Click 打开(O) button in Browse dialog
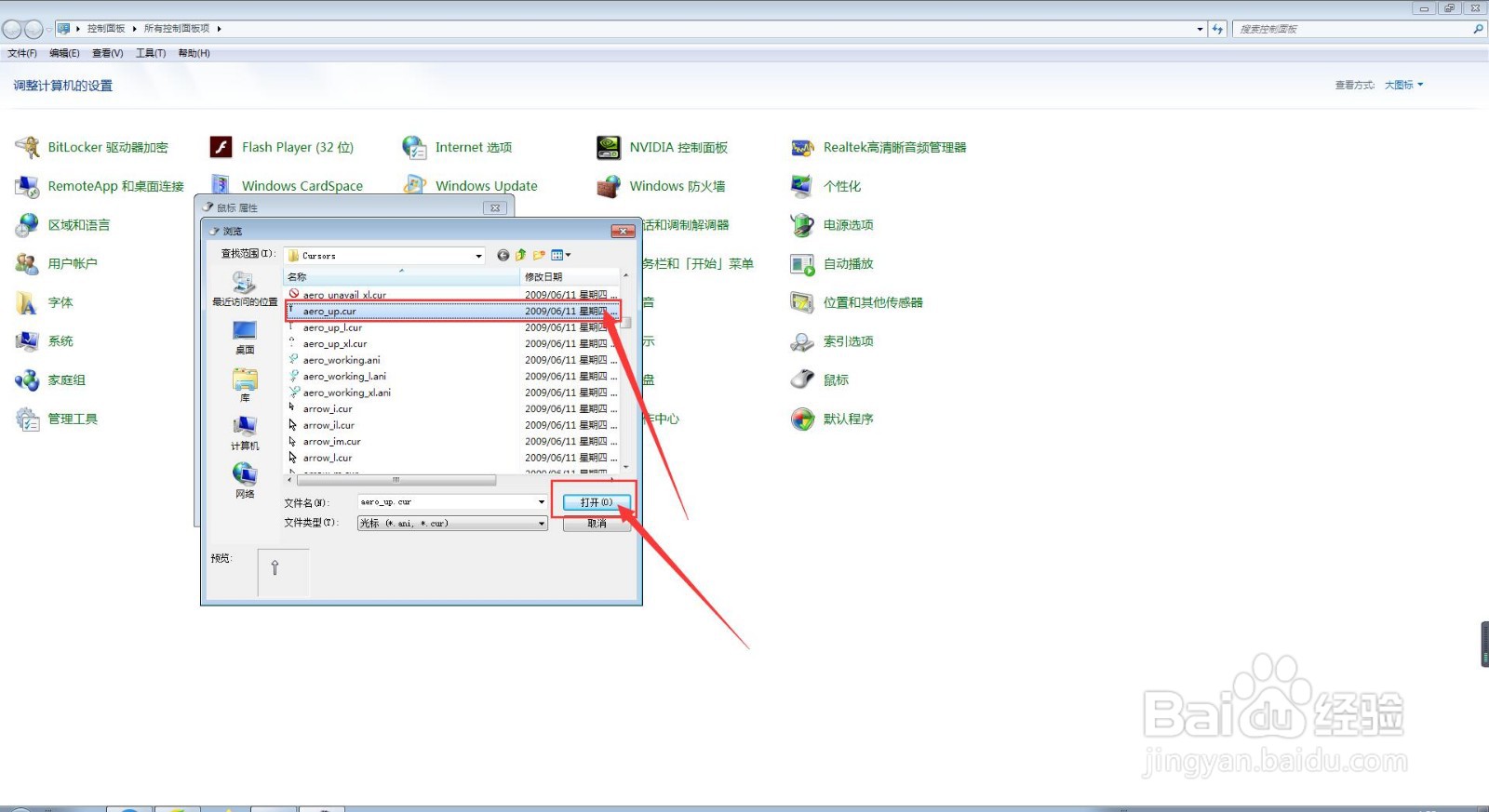 pos(597,502)
